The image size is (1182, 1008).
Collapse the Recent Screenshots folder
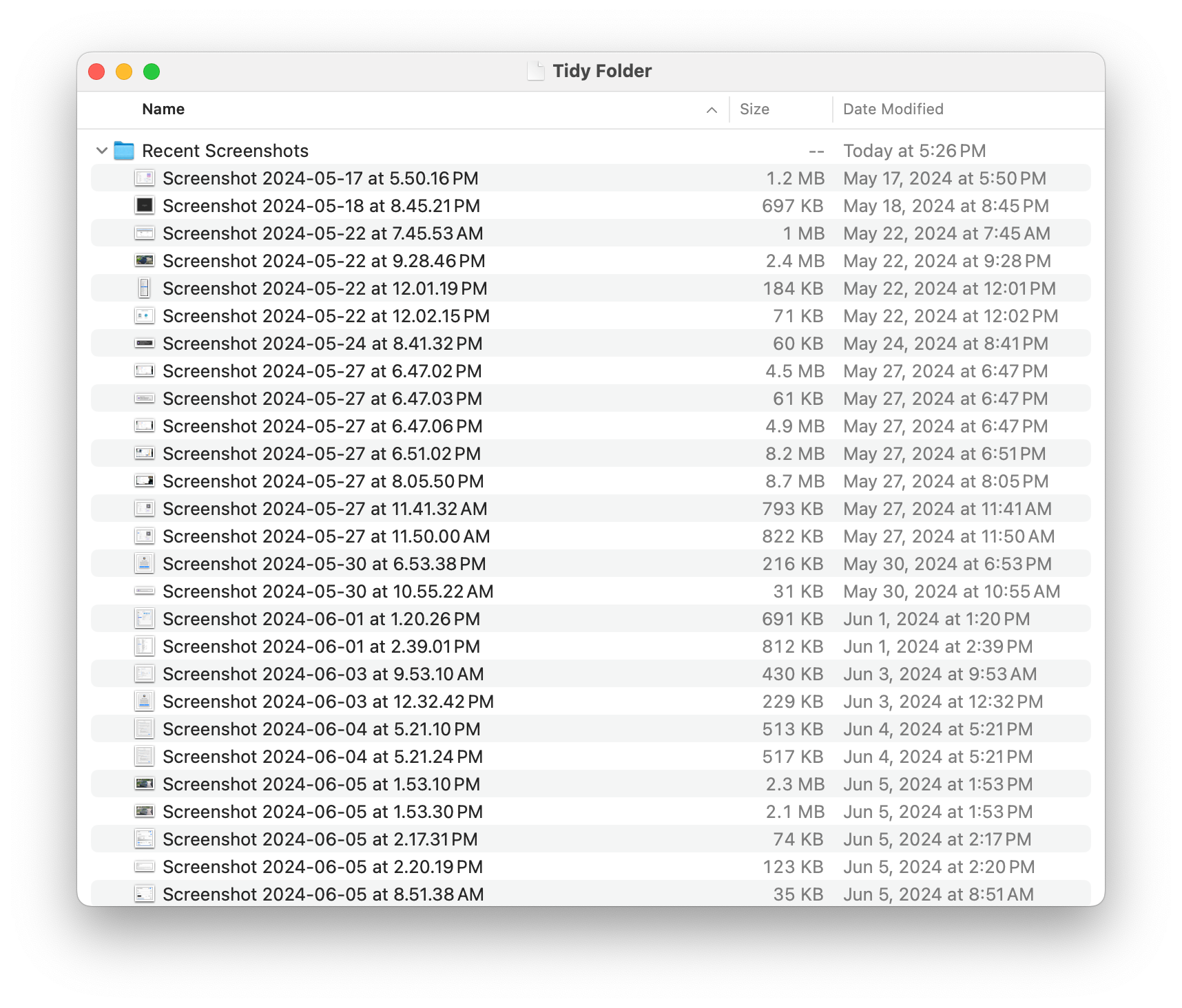click(x=102, y=151)
